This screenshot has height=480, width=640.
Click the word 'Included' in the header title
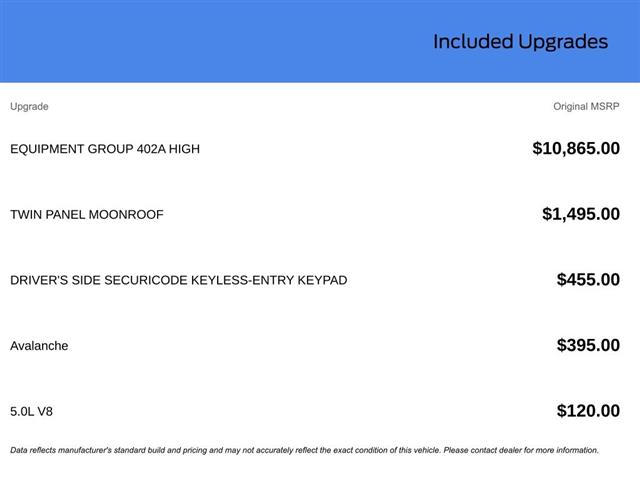tap(473, 42)
